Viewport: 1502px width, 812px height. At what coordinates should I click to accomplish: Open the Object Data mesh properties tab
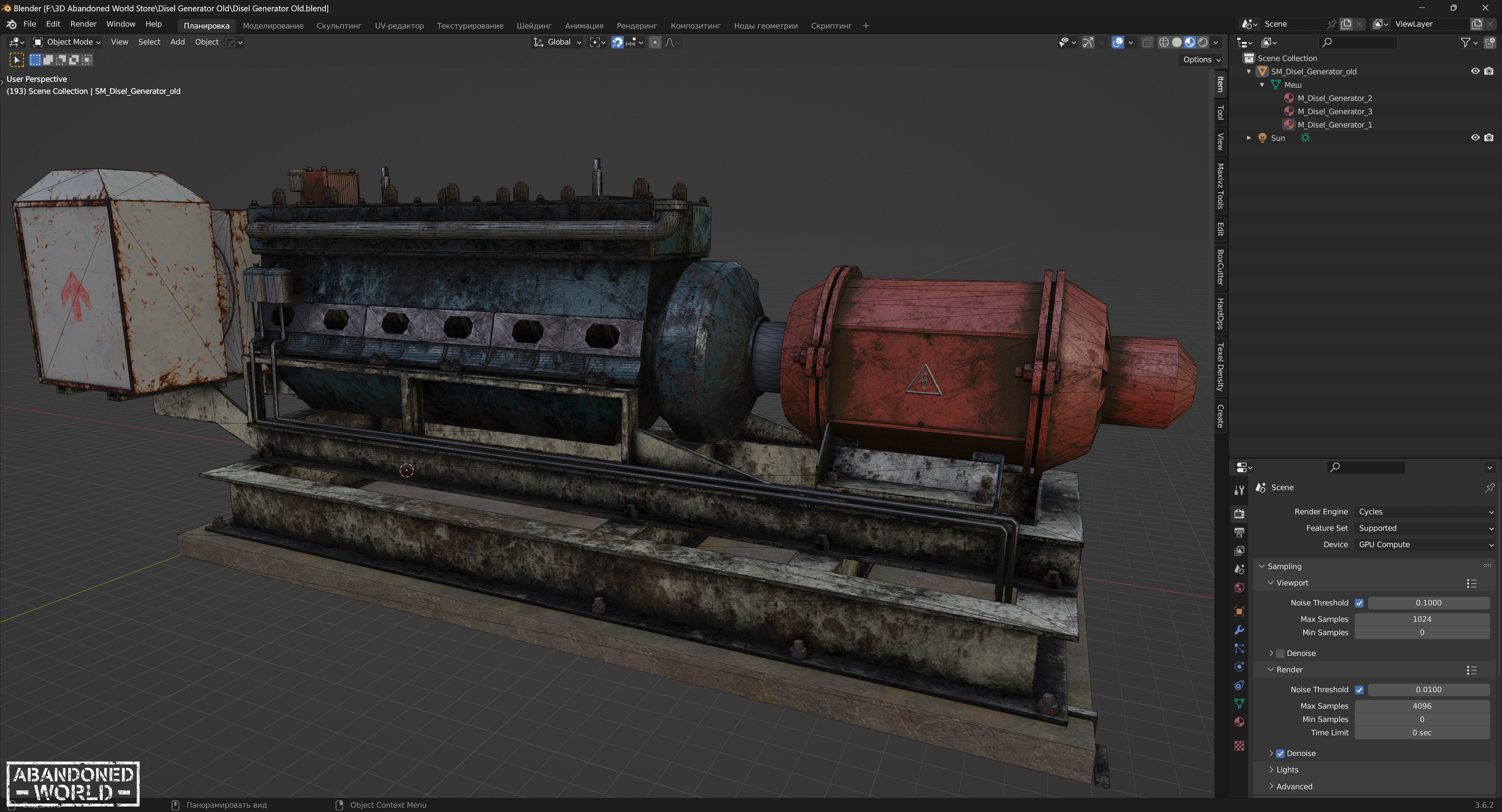(1239, 704)
